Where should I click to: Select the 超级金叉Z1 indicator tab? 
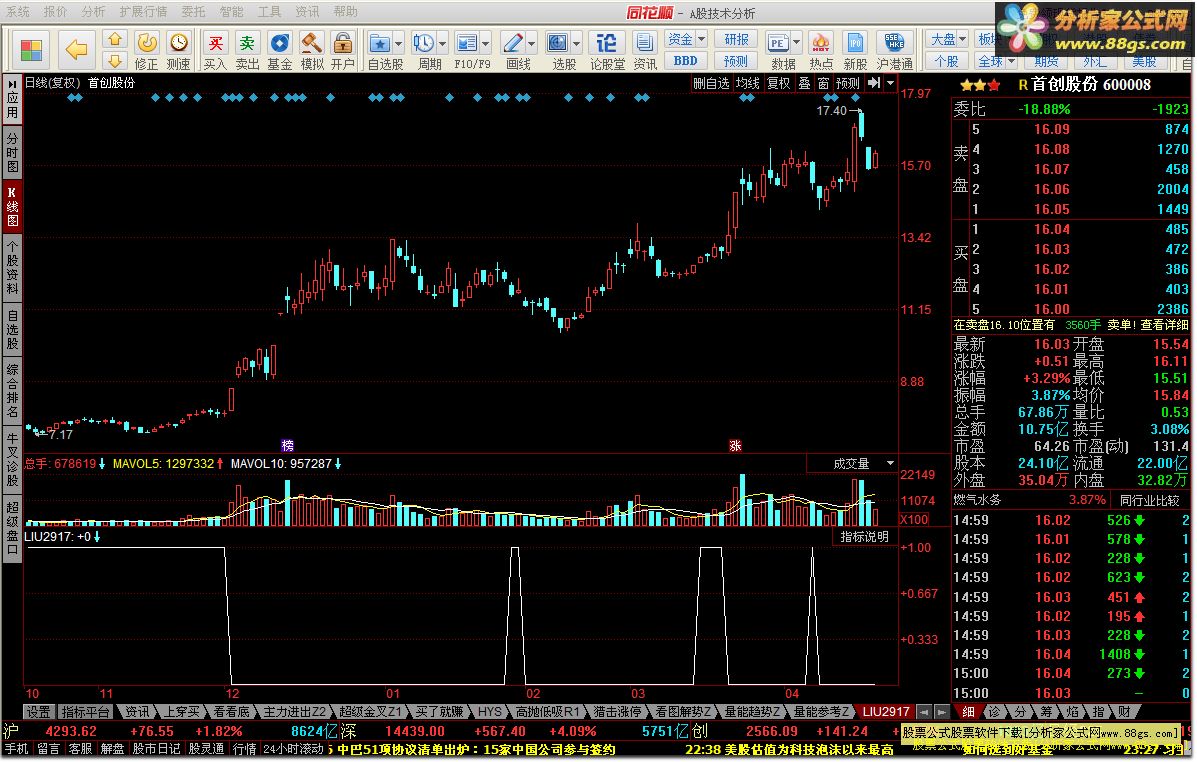coord(369,712)
